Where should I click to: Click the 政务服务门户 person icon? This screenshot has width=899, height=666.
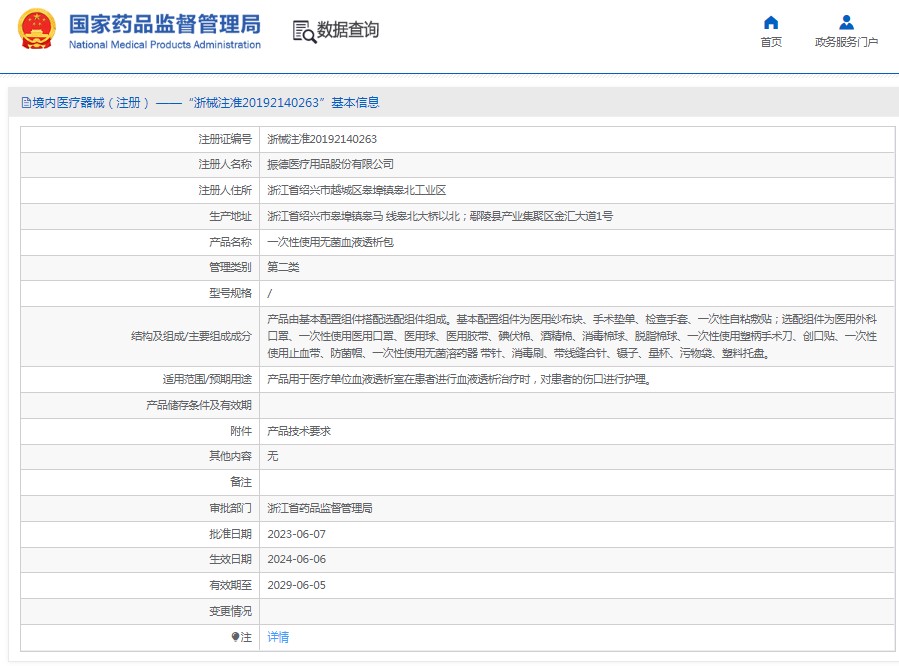pos(846,23)
